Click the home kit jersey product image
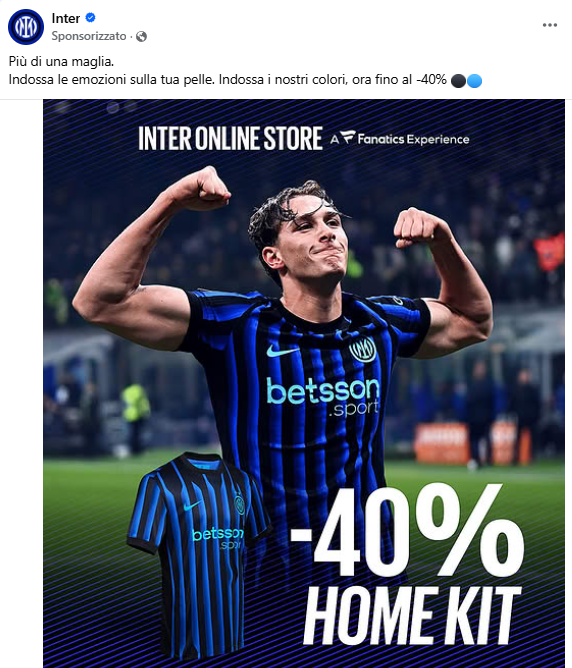 [x=198, y=556]
